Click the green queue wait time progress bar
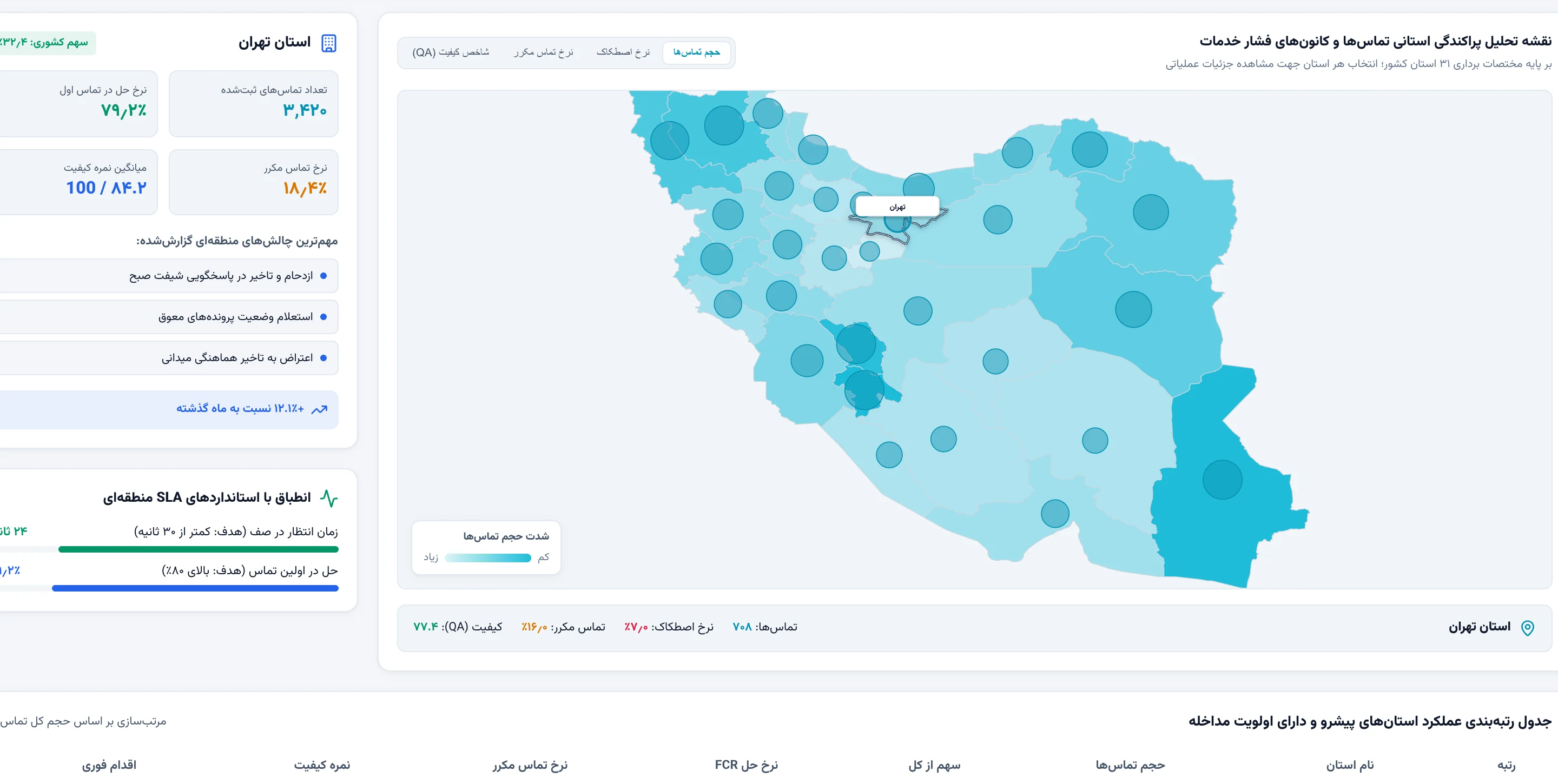The width and height of the screenshot is (1558, 784). point(199,549)
